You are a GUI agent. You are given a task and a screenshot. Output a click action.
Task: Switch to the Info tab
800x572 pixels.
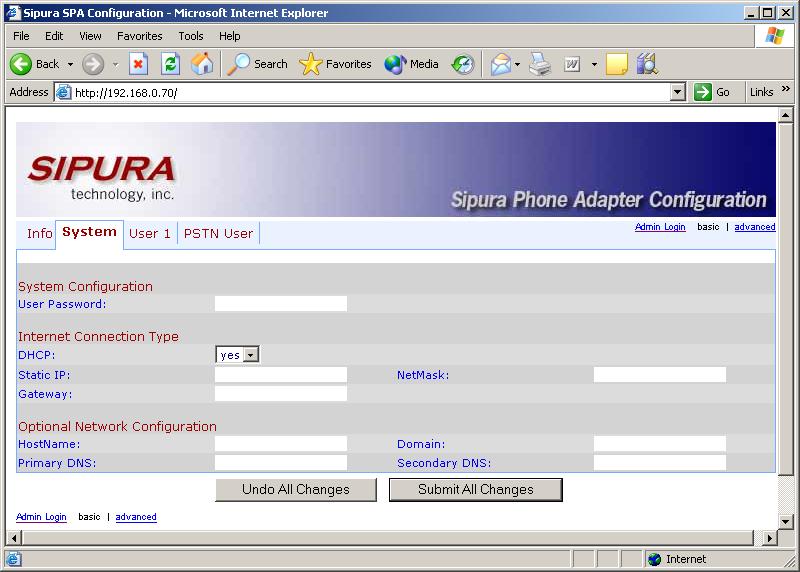coord(39,234)
